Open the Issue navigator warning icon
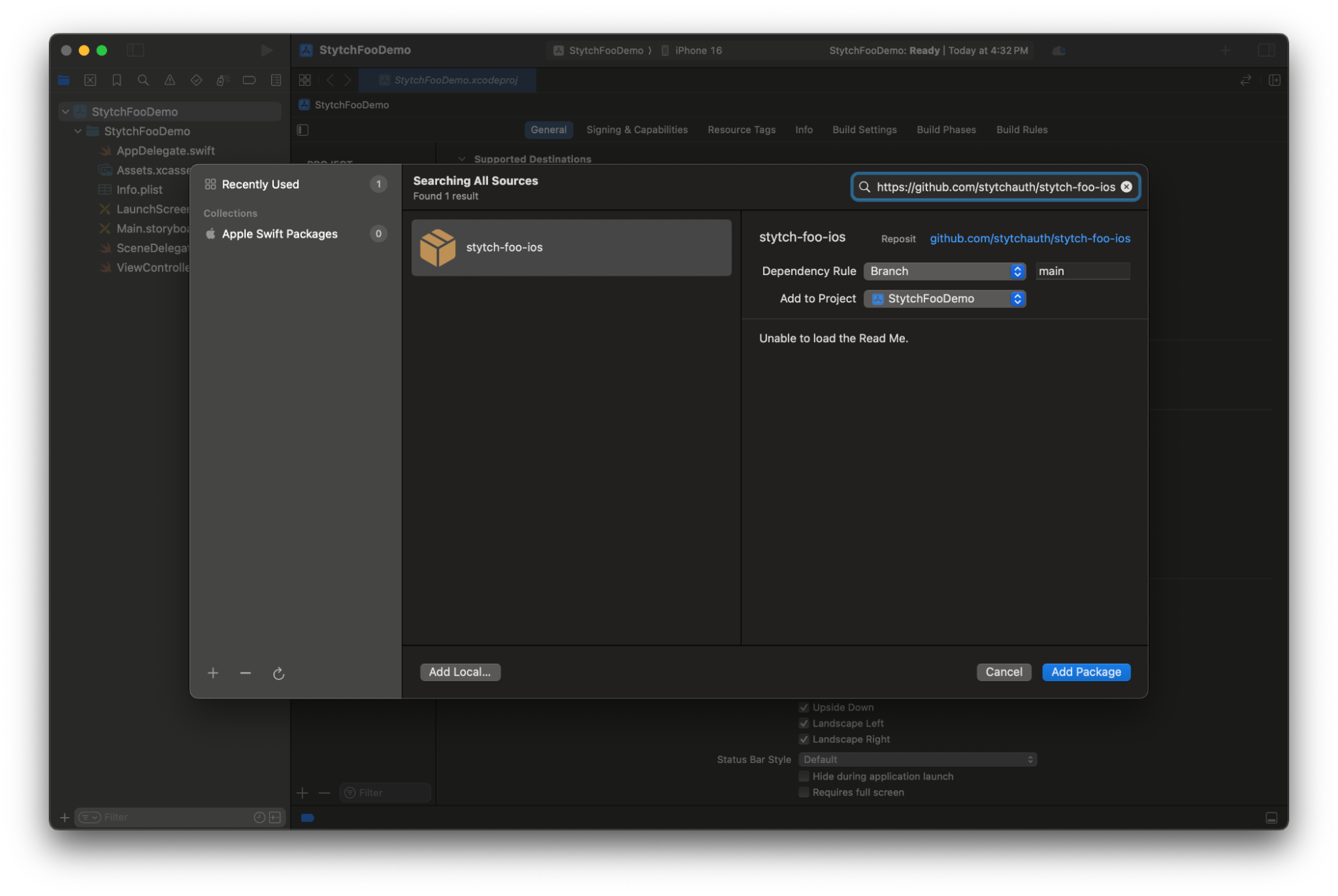Image resolution: width=1338 pixels, height=896 pixels. (x=170, y=80)
